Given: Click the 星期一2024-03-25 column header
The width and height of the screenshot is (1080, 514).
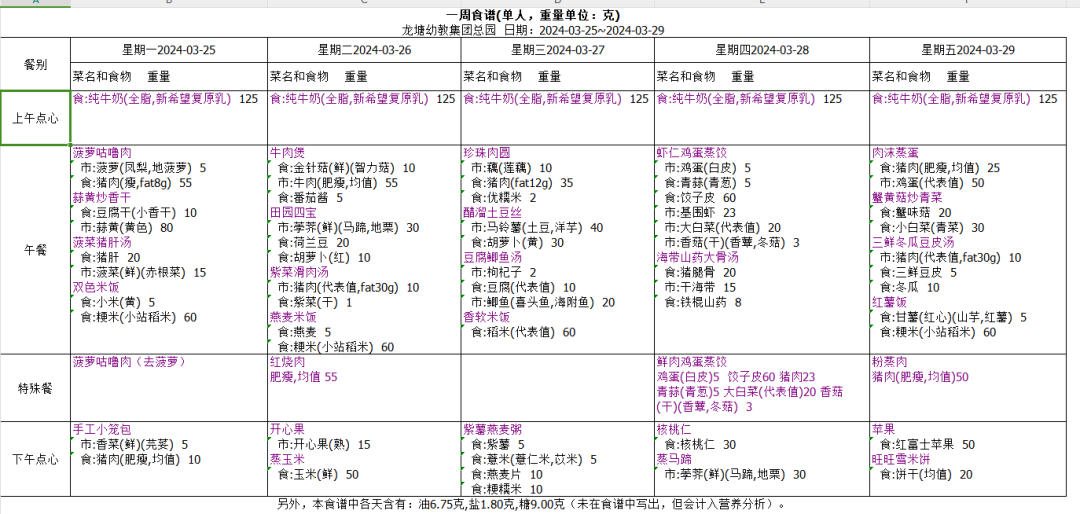Looking at the screenshot, I should 169,50.
